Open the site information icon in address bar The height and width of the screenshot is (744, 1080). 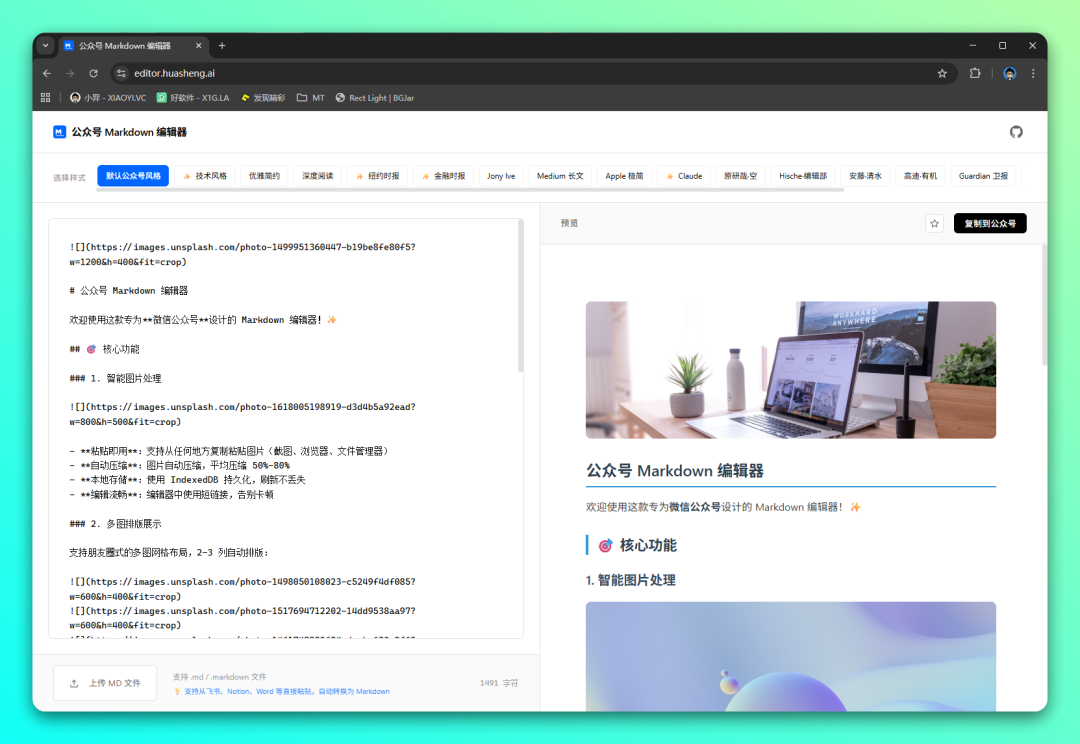point(121,73)
